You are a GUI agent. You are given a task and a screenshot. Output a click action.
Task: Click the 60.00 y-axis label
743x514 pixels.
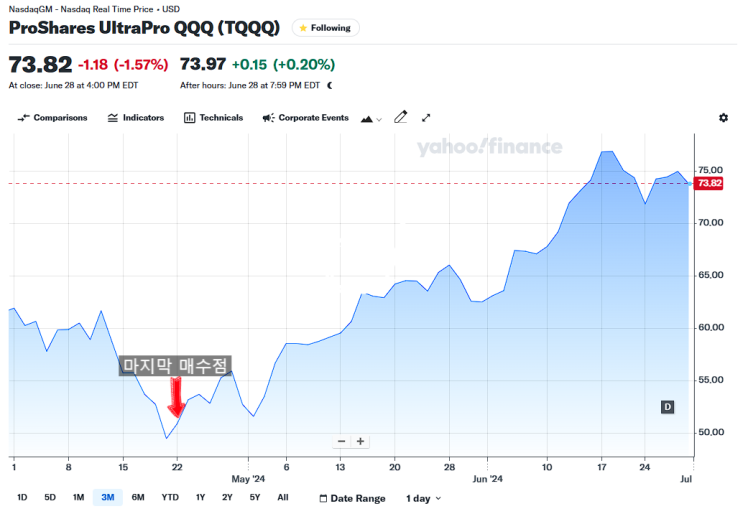711,327
